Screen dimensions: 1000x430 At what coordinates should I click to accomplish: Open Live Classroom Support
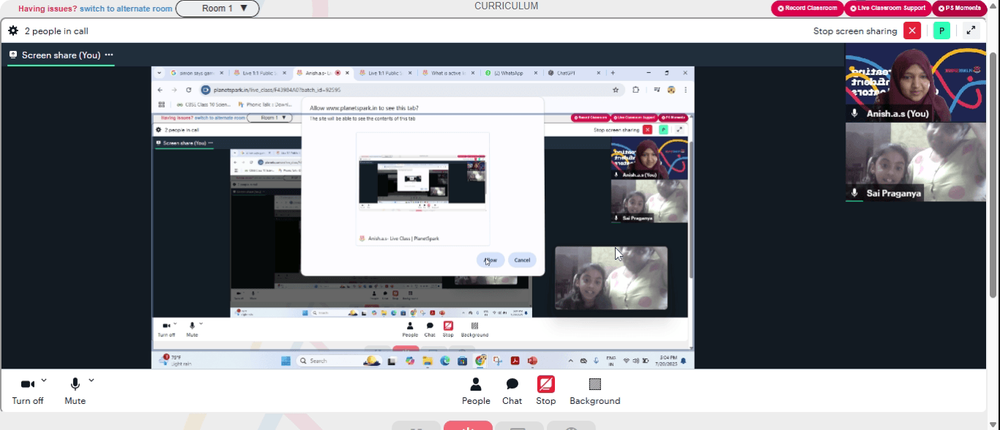[x=888, y=8]
